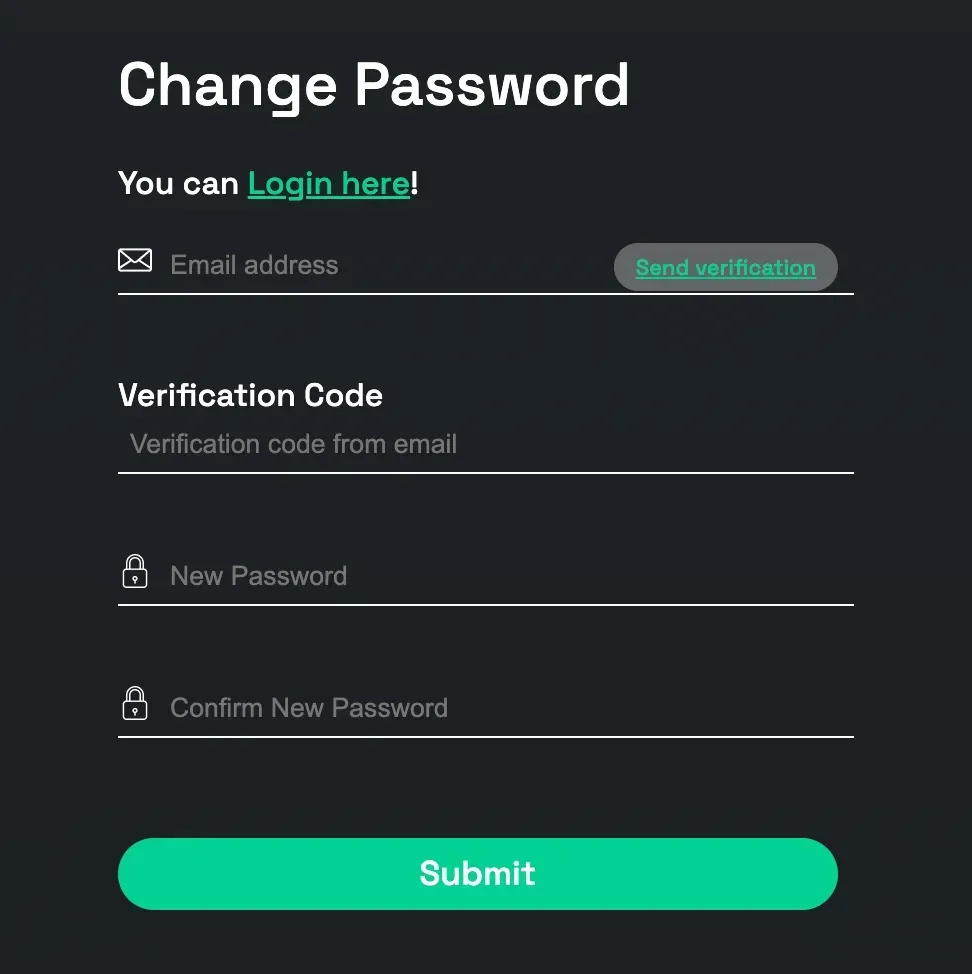Click the word "Code" in Verification Code label

(x=343, y=395)
